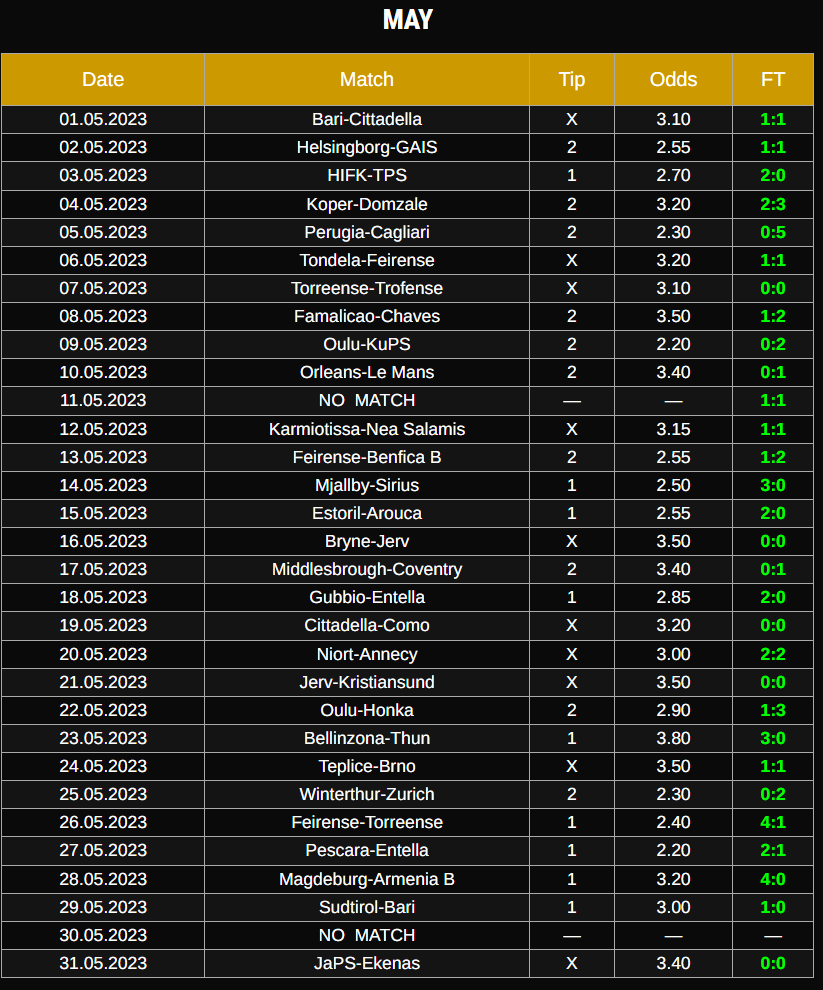Screen dimensions: 823x990
Task: Open the Middlesbrough-Coventry match entry
Action: pyautogui.click(x=367, y=569)
